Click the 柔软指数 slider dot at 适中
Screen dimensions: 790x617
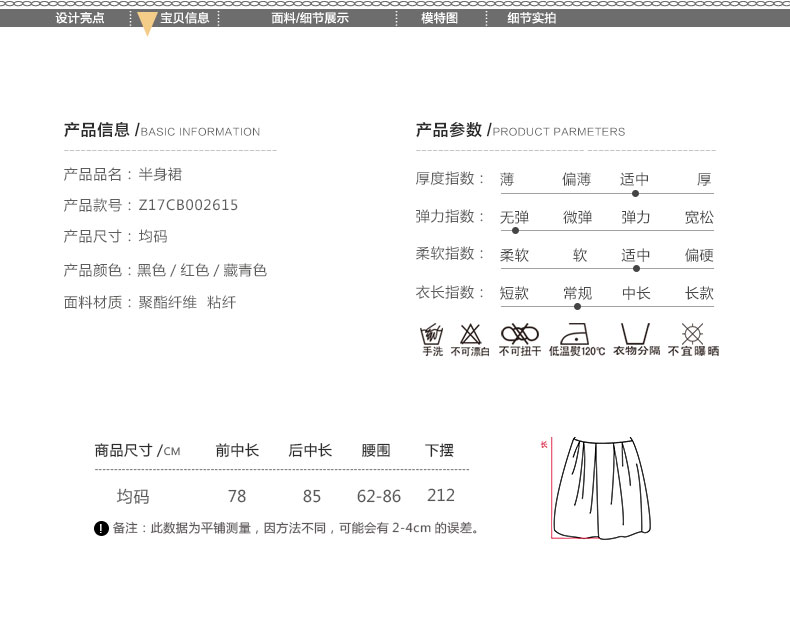click(x=636, y=268)
